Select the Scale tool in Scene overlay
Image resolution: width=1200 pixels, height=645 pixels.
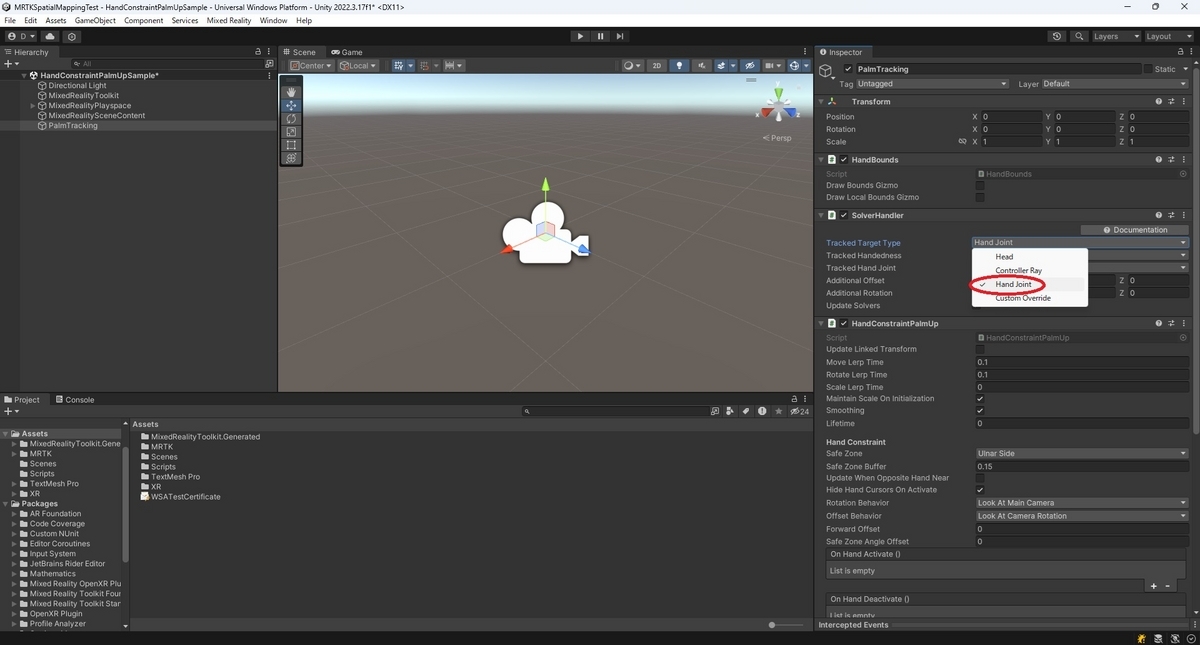(291, 131)
